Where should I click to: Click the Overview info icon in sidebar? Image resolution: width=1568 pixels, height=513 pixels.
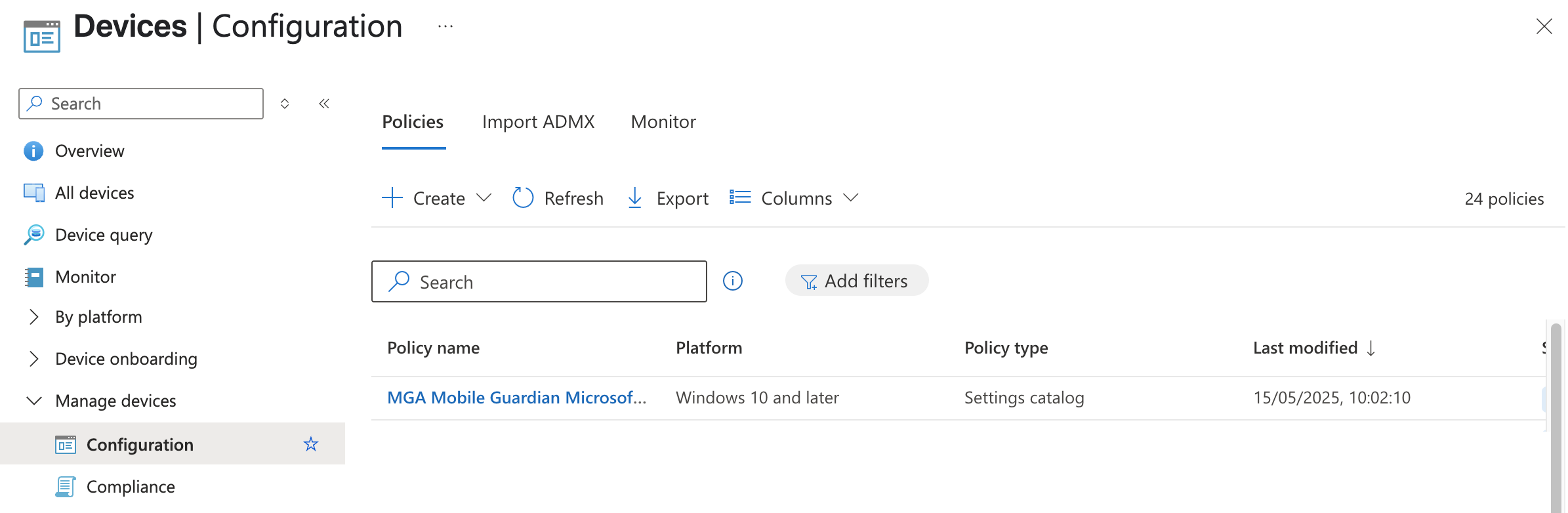coord(33,151)
